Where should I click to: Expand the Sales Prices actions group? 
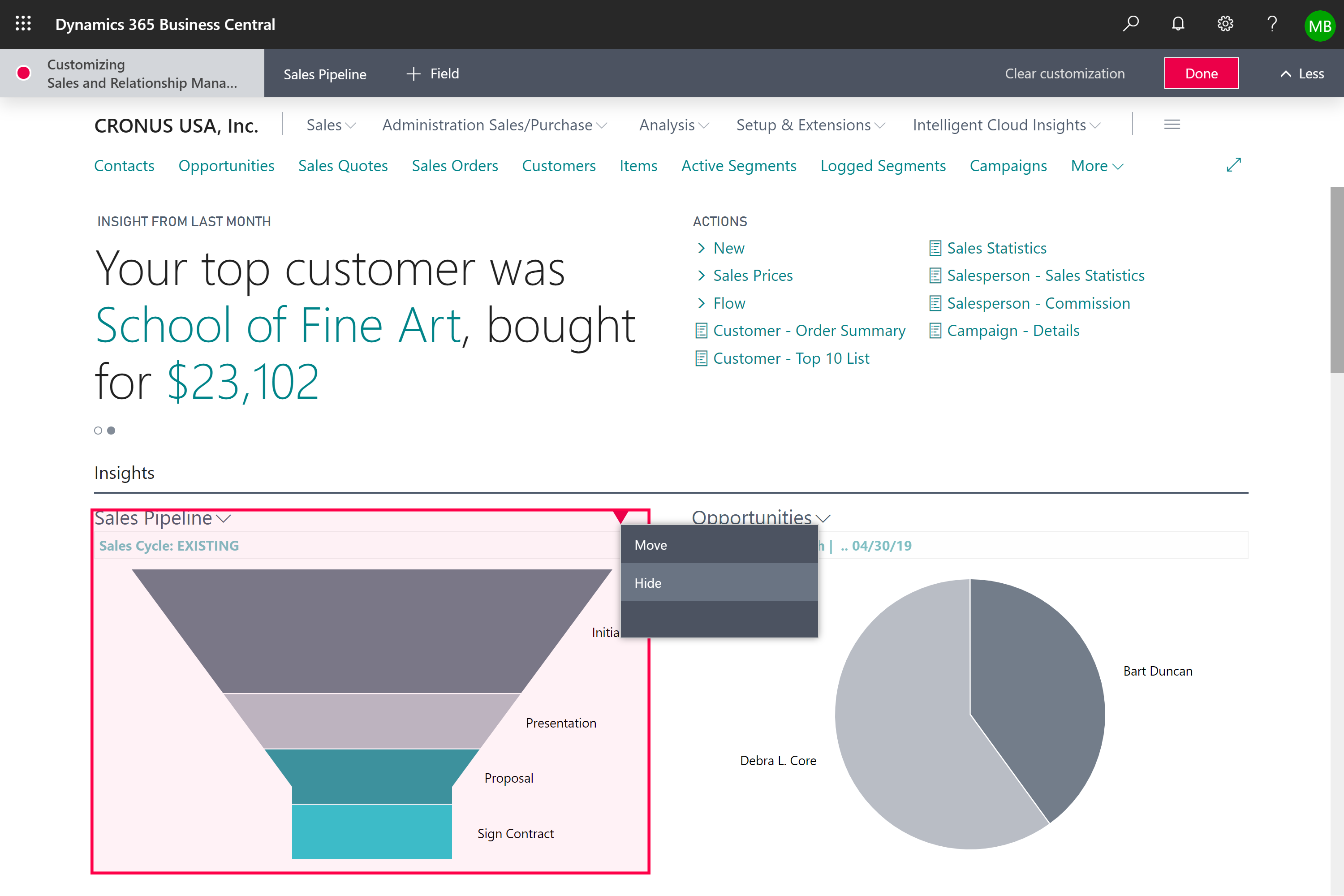click(745, 276)
